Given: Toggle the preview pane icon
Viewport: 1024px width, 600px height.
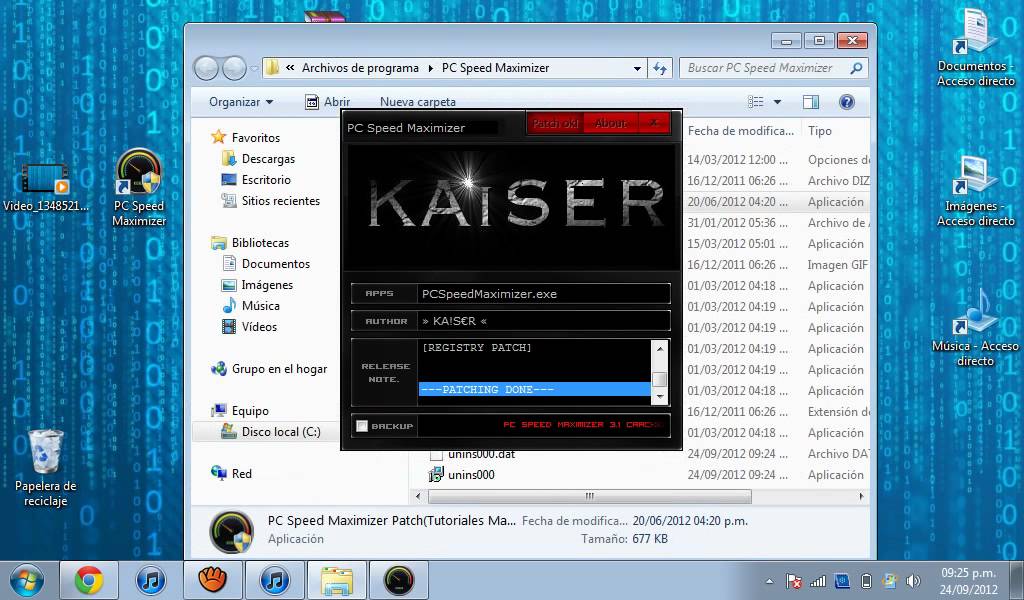Looking at the screenshot, I should (x=811, y=102).
